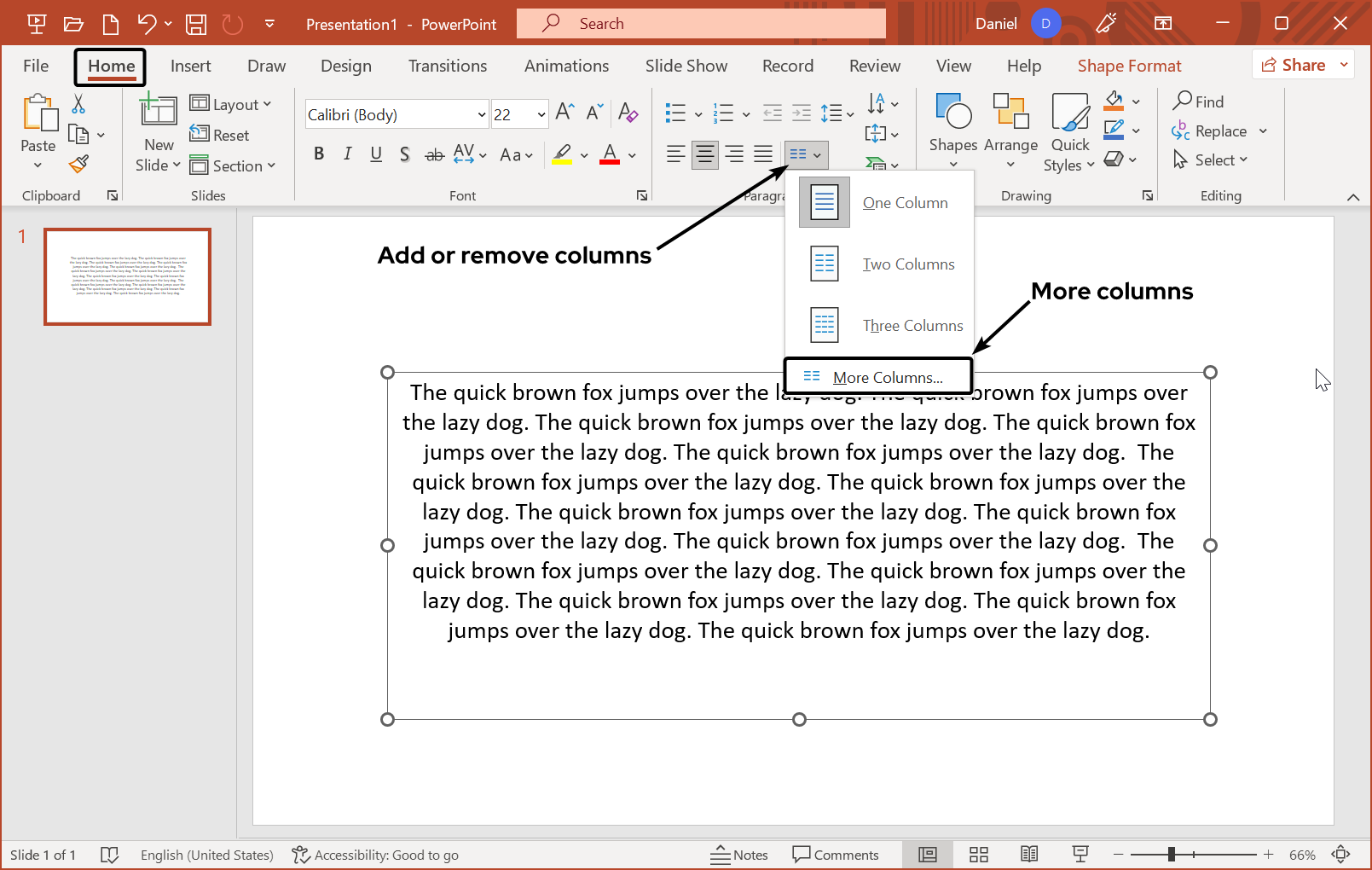
Task: Click the Clear All Formatting icon
Action: click(628, 113)
